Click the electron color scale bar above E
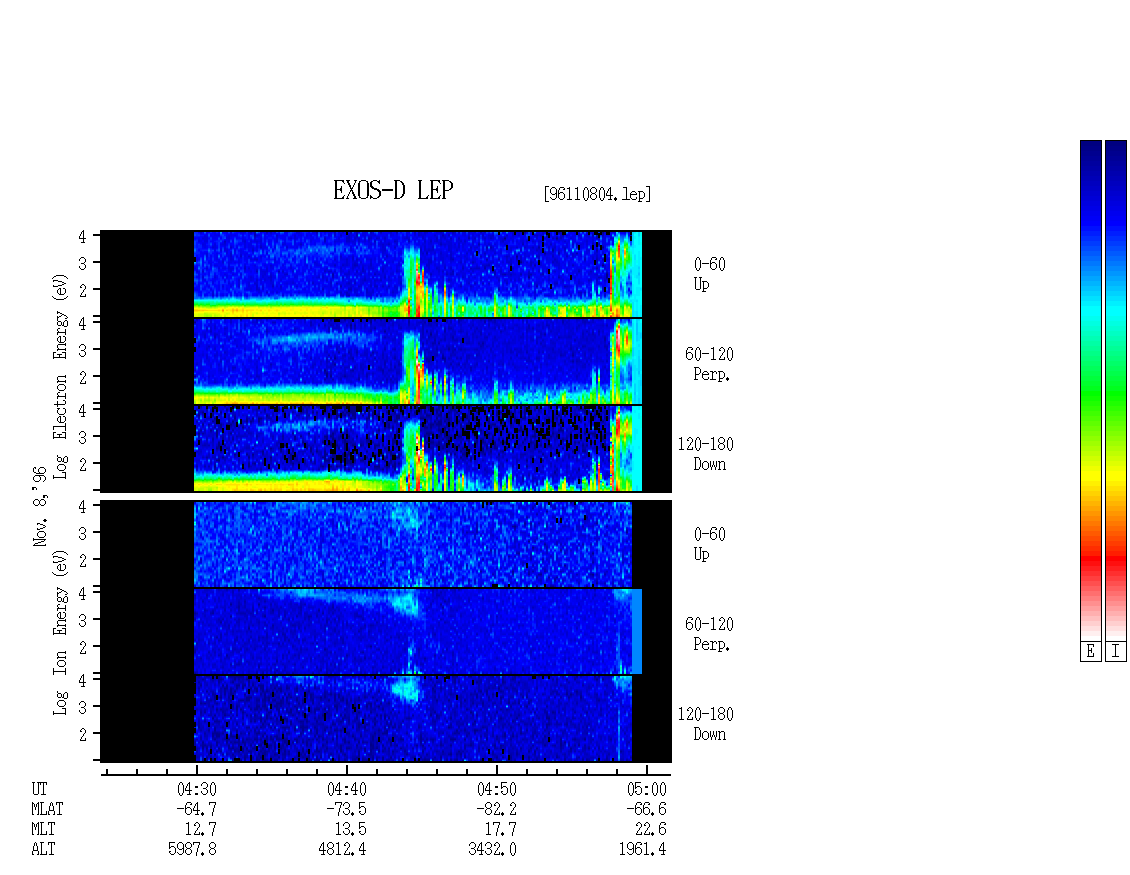Image resolution: width=1130 pixels, height=875 pixels. (1090, 390)
